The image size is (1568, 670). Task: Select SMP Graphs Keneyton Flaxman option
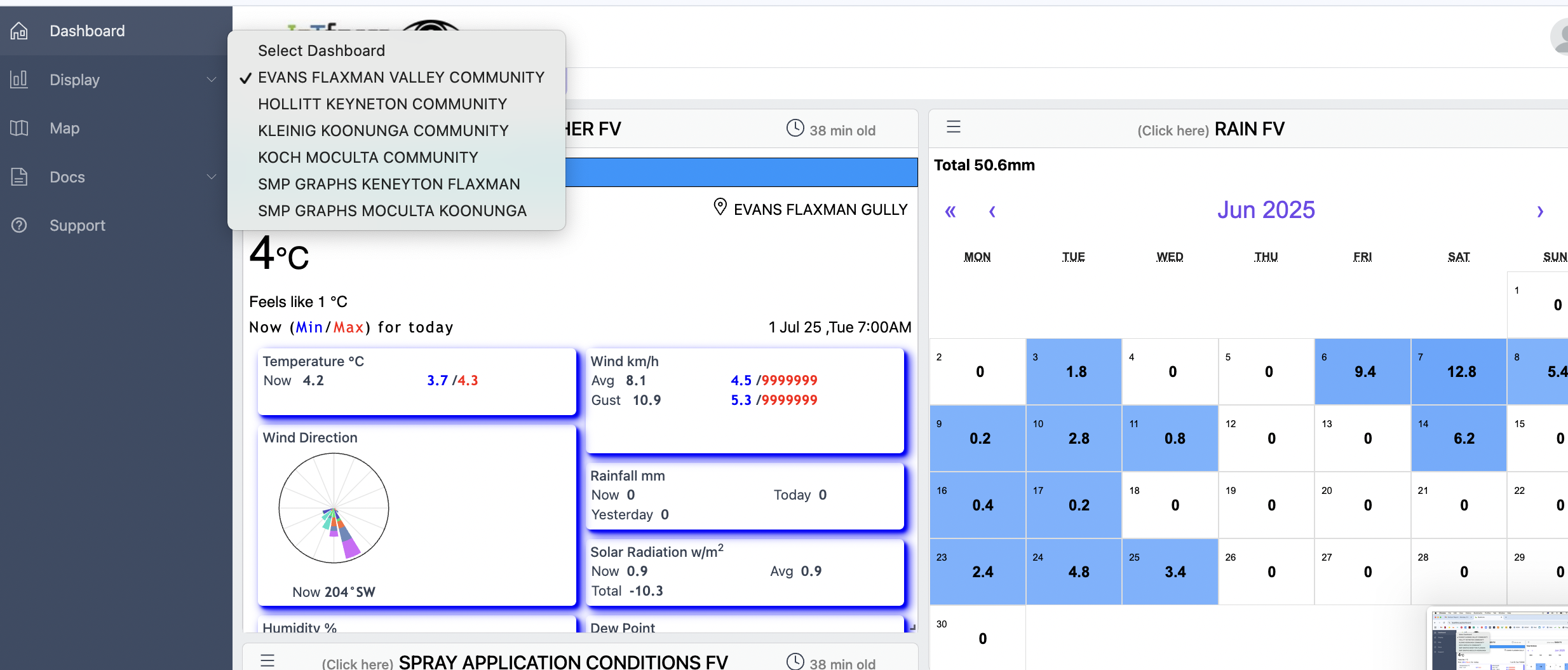pos(388,184)
